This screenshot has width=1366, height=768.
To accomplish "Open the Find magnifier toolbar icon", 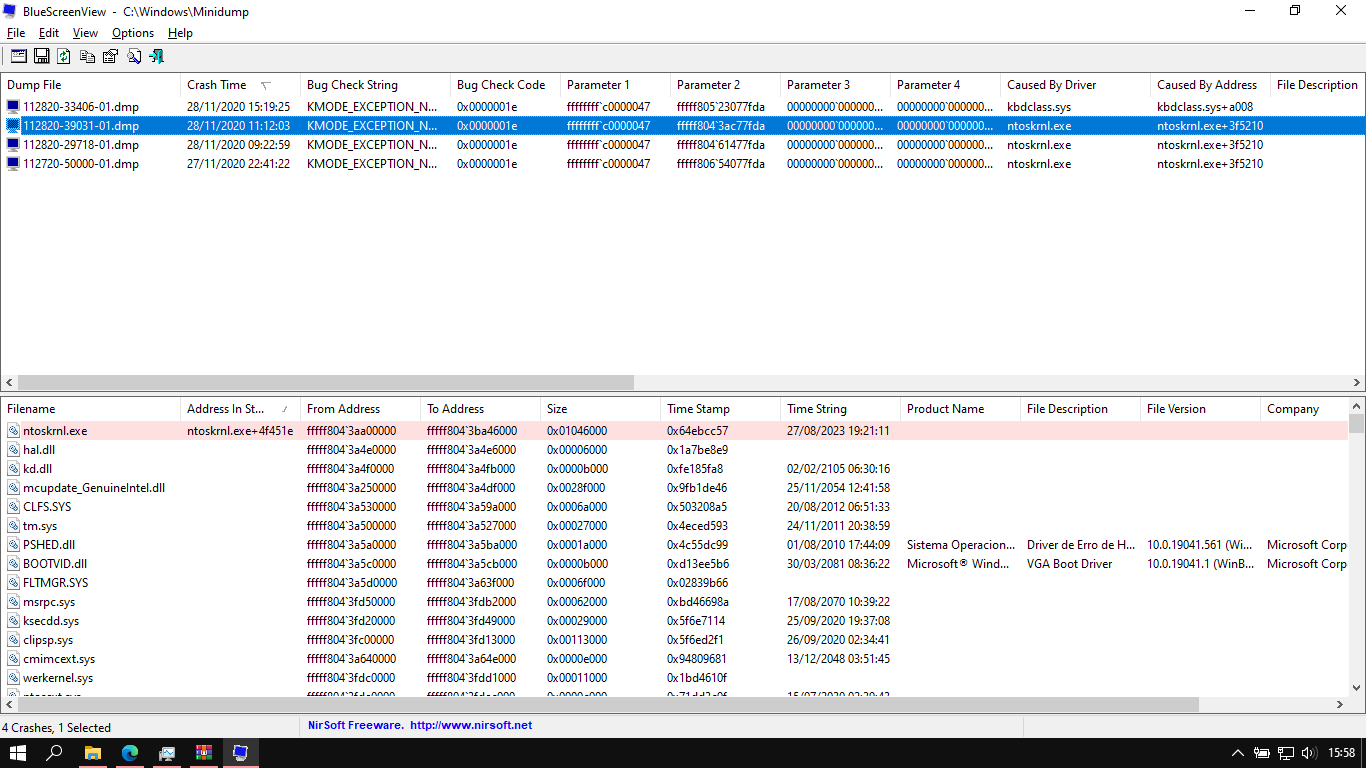I will pyautogui.click(x=133, y=56).
